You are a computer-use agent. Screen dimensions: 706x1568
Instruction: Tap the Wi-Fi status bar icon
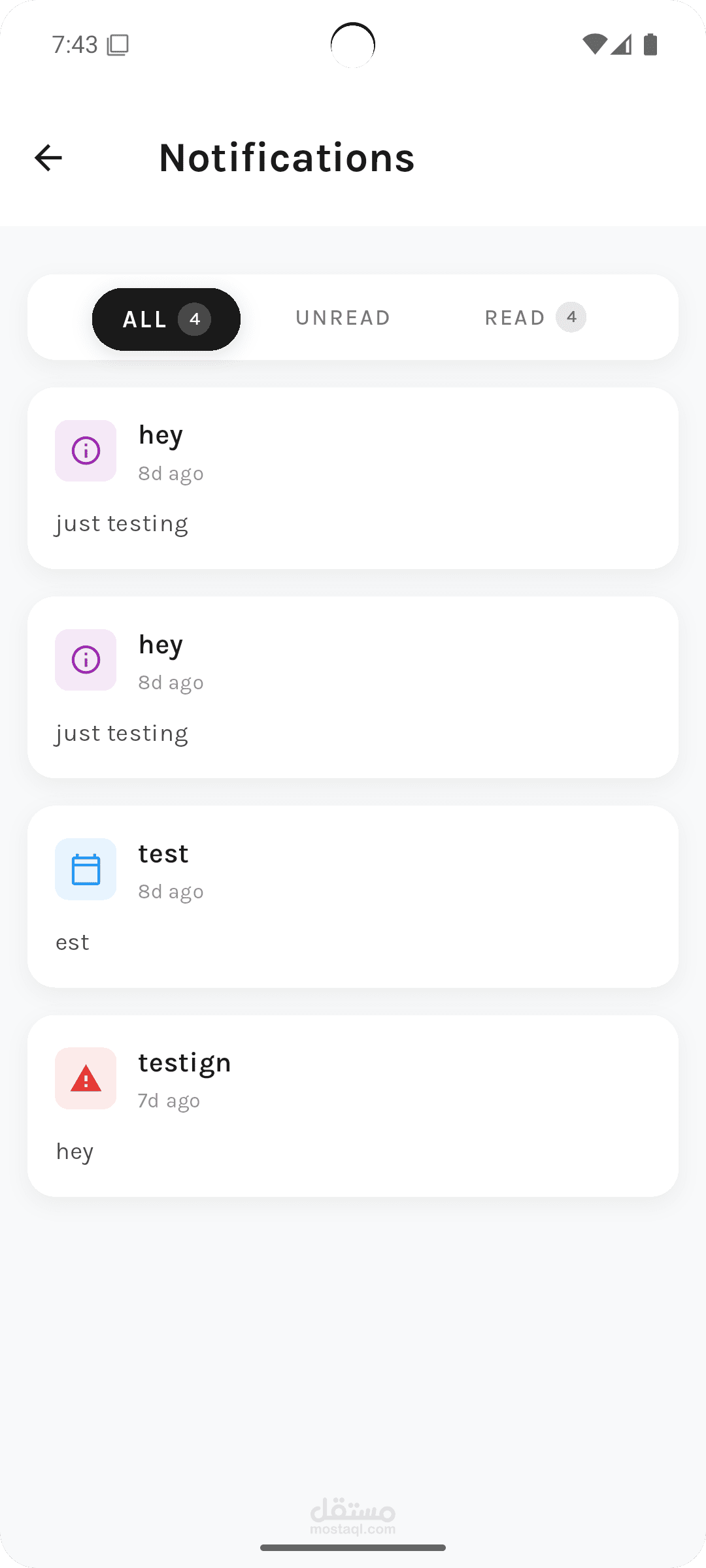(595, 44)
